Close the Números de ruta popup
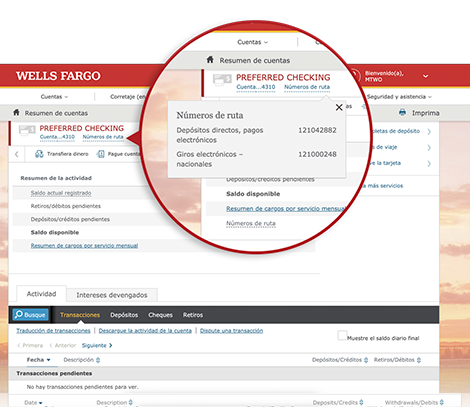 (339, 107)
